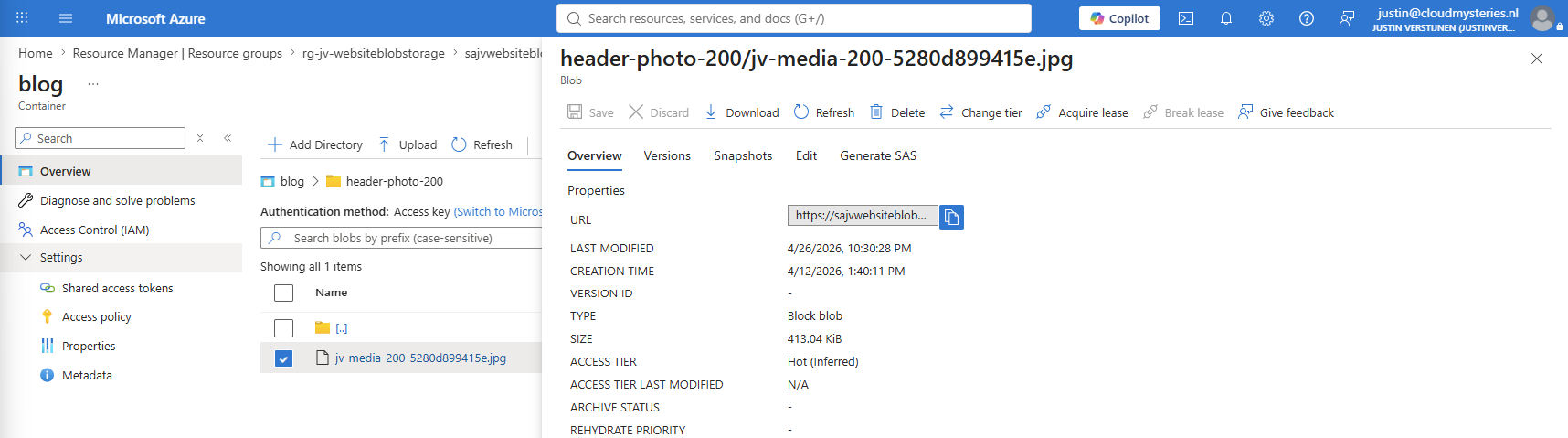The width and height of the screenshot is (1568, 438).
Task: Focus the global search resources box
Action: (794, 18)
